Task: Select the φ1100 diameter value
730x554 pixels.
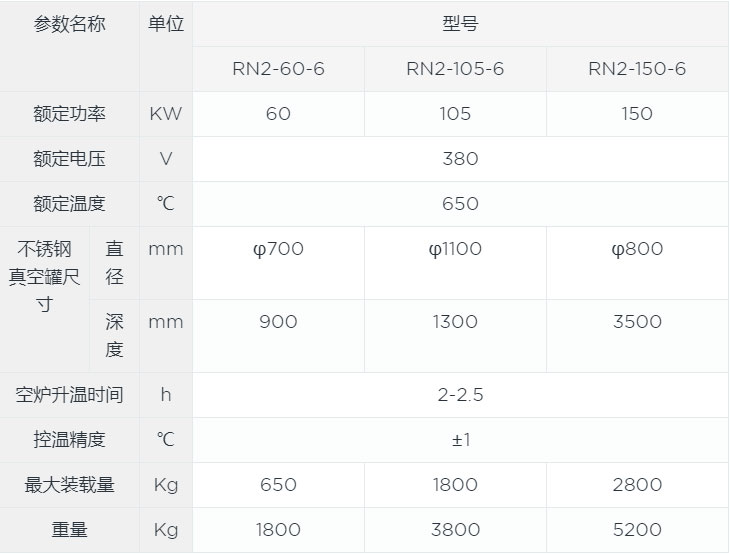Action: tap(455, 249)
